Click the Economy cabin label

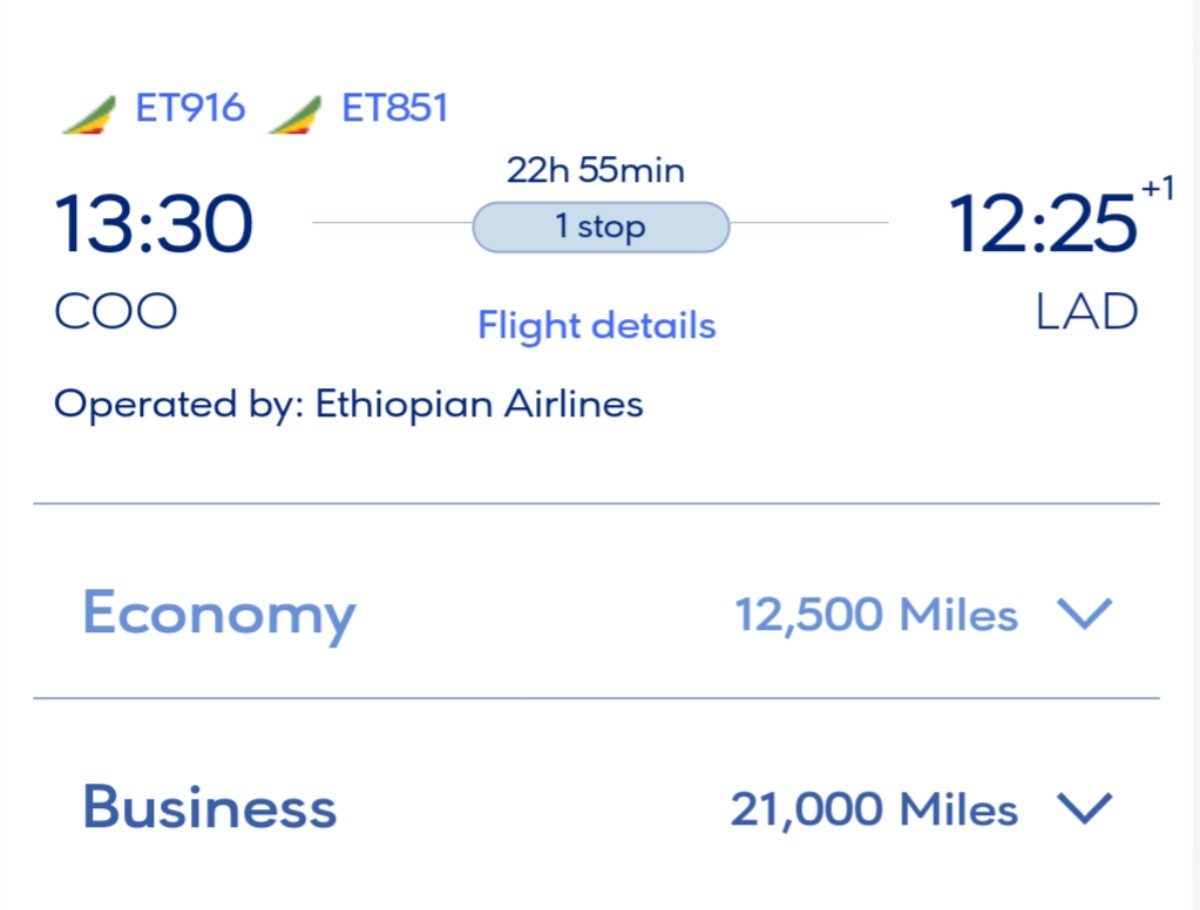tap(218, 613)
